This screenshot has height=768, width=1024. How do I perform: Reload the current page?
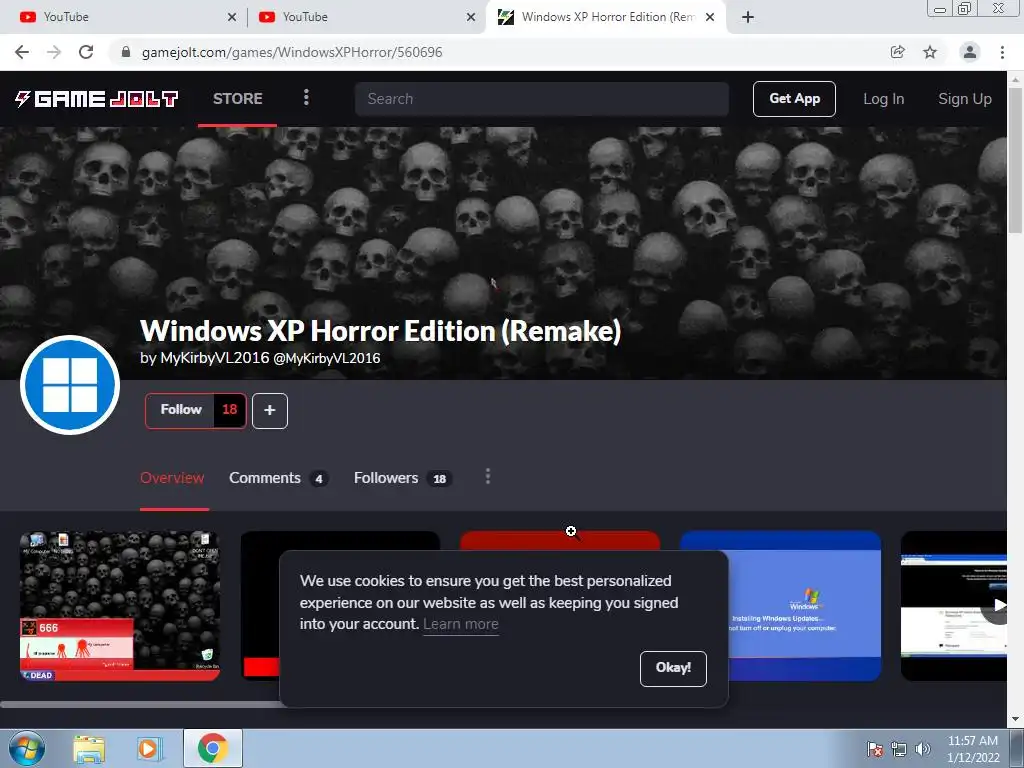point(86,52)
